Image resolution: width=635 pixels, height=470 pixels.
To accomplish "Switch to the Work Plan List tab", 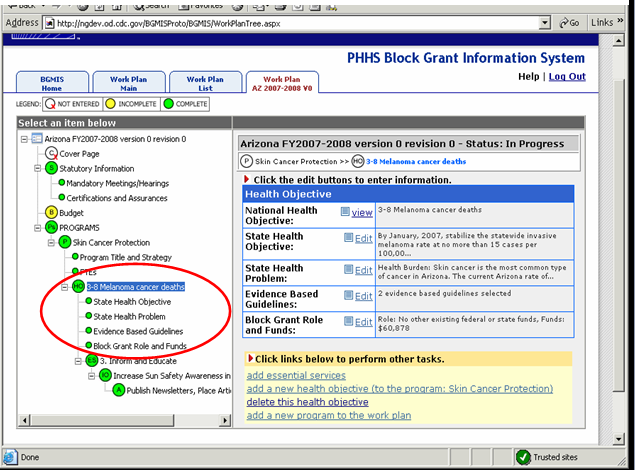I will pos(205,84).
